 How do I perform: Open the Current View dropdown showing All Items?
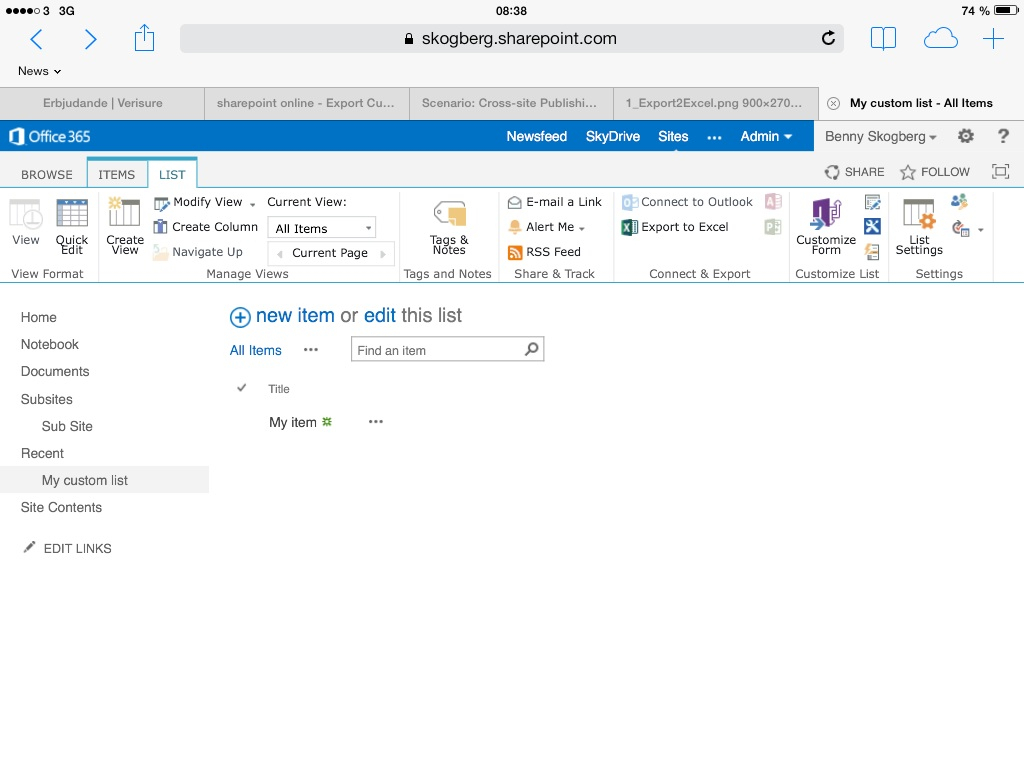(321, 227)
